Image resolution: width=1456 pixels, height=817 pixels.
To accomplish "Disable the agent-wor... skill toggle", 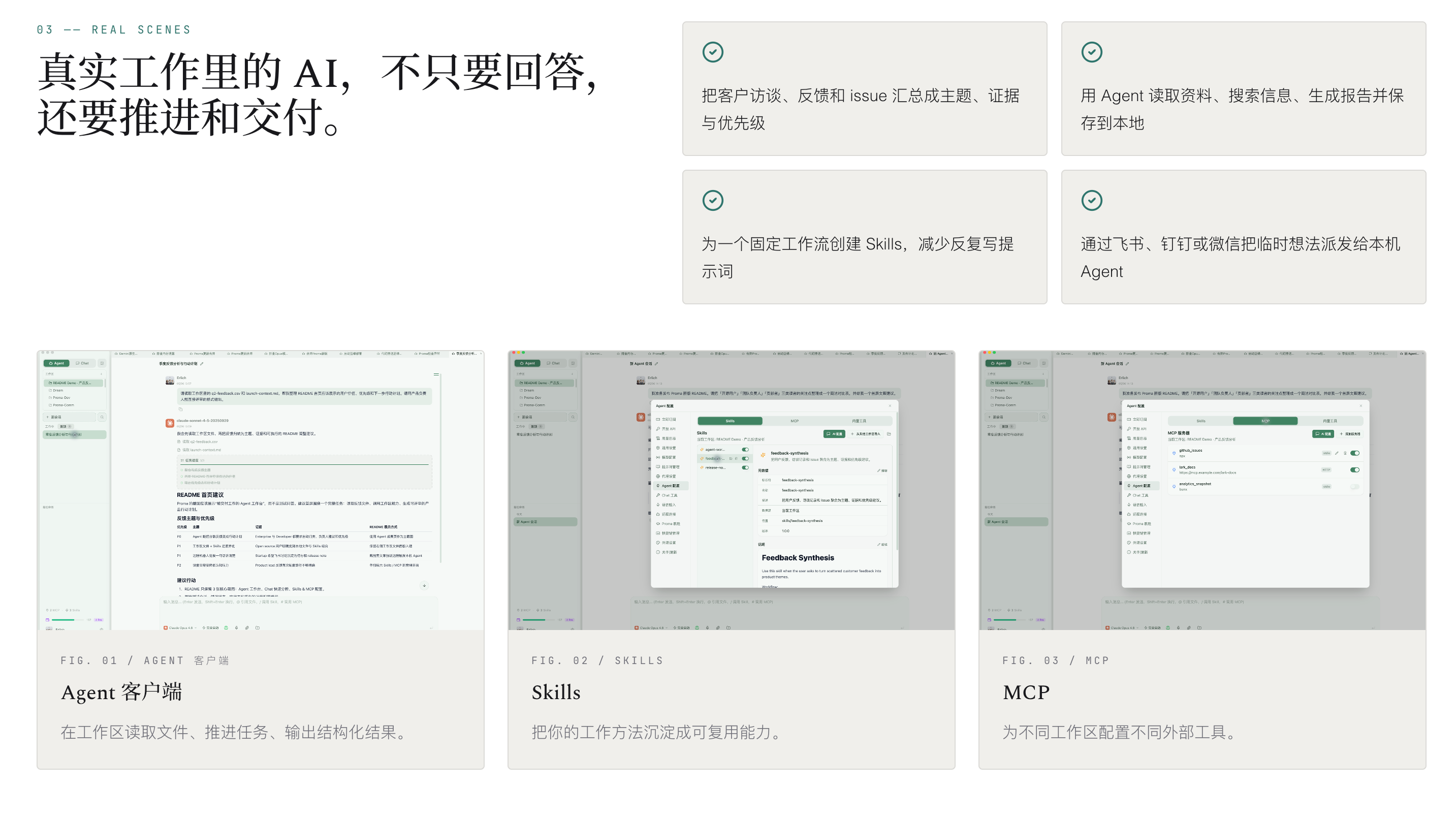I will click(745, 450).
